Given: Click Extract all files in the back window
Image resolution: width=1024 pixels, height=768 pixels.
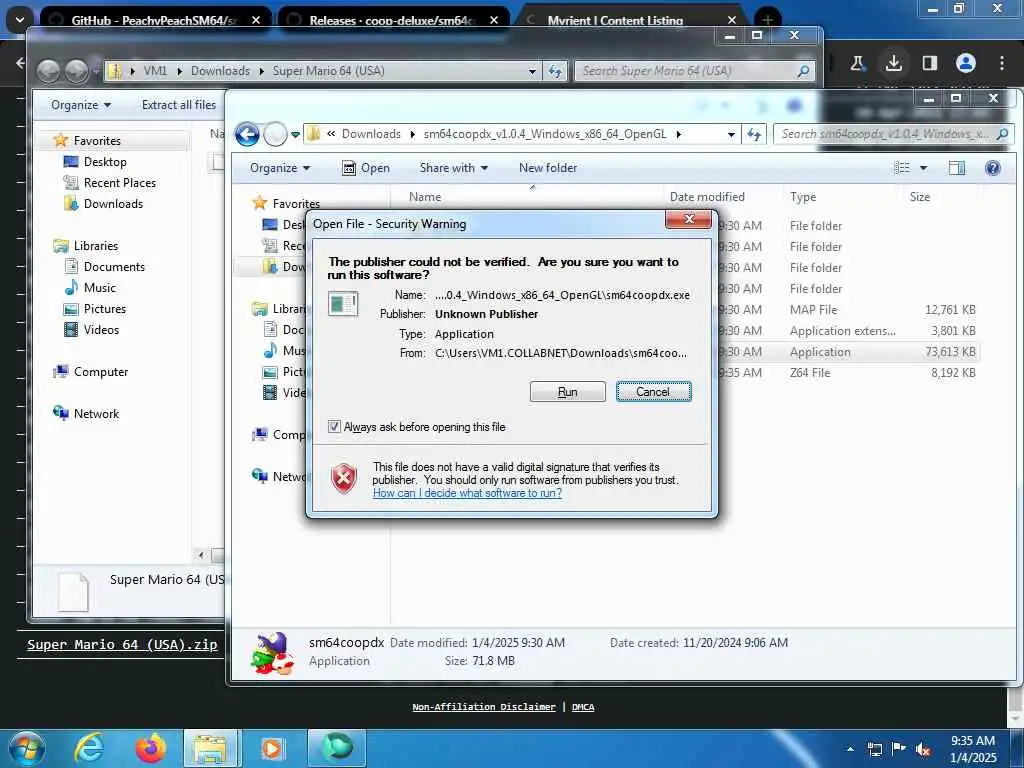Looking at the screenshot, I should tap(178, 105).
